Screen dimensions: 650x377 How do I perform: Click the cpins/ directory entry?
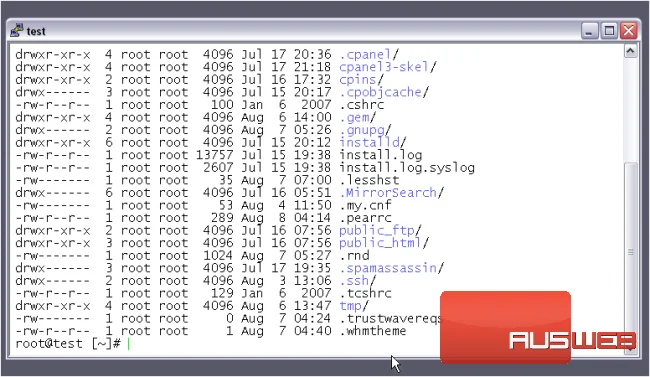tap(361, 79)
